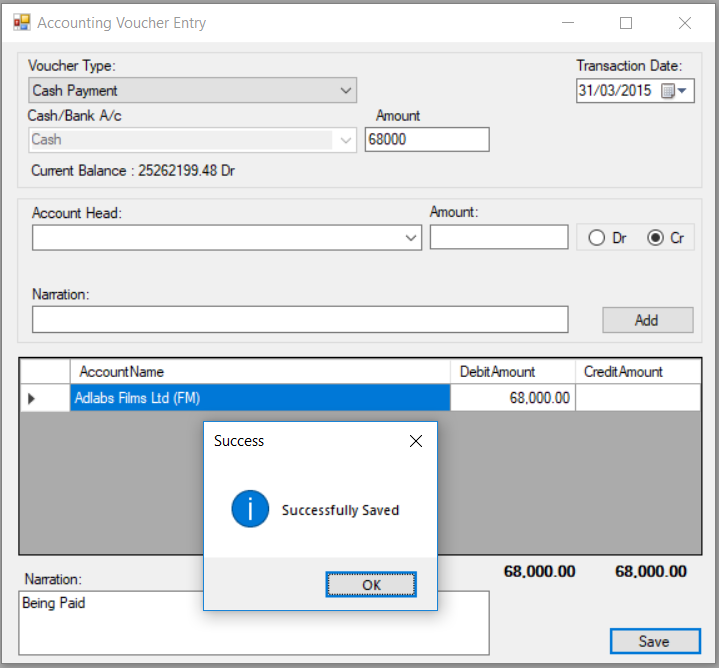Image resolution: width=719 pixels, height=668 pixels.
Task: Click the entry Narration input field
Action: click(x=300, y=320)
